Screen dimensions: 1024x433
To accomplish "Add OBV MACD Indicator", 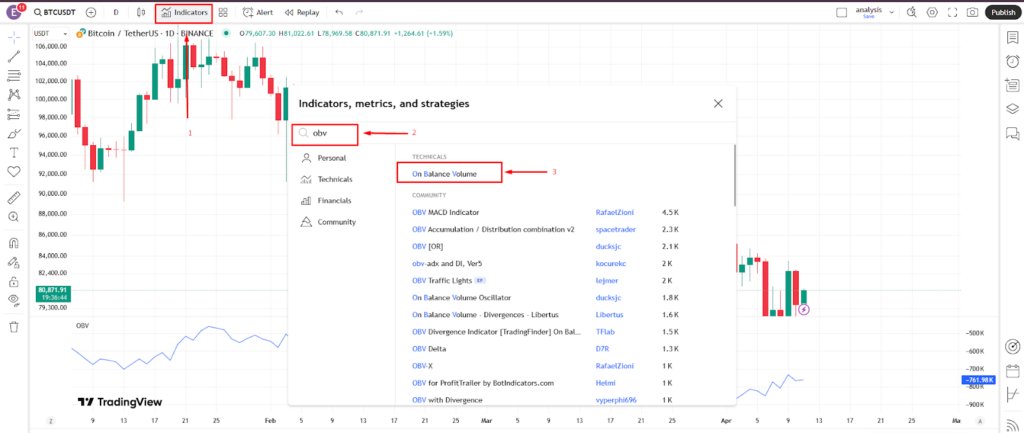I will coord(445,212).
